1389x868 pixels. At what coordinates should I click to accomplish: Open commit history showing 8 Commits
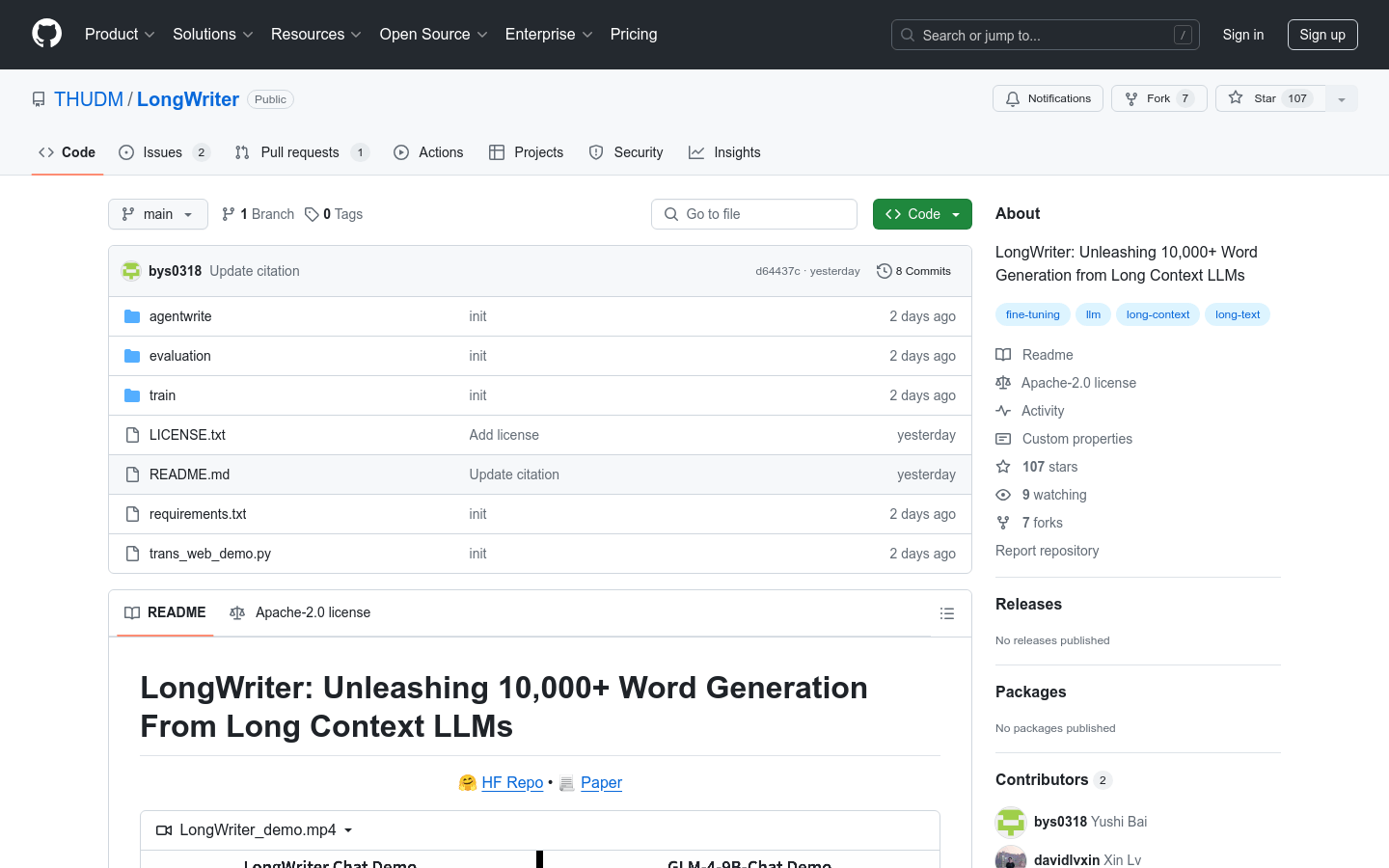[x=913, y=271]
